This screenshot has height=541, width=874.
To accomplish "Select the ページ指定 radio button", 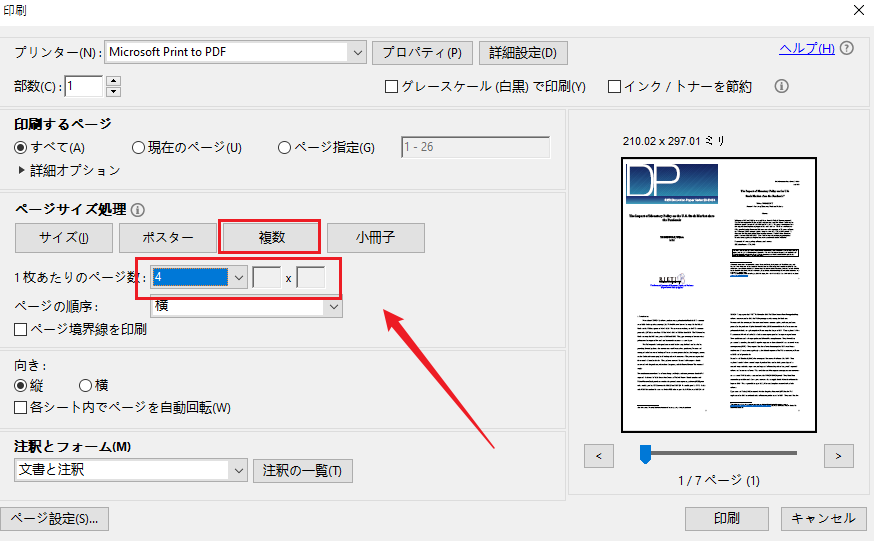I will pos(284,148).
